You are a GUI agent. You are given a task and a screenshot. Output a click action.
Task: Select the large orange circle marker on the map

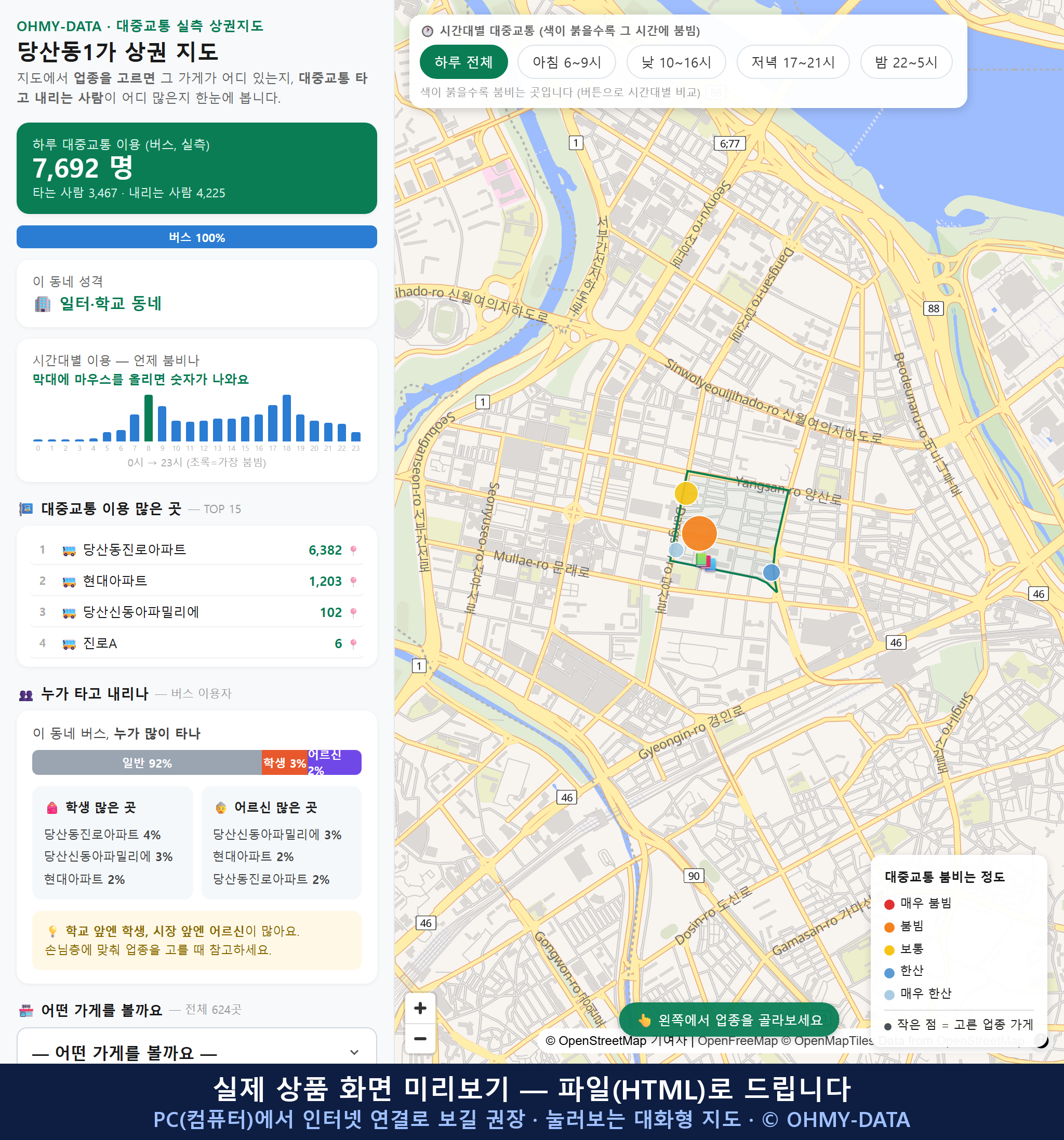pos(699,533)
